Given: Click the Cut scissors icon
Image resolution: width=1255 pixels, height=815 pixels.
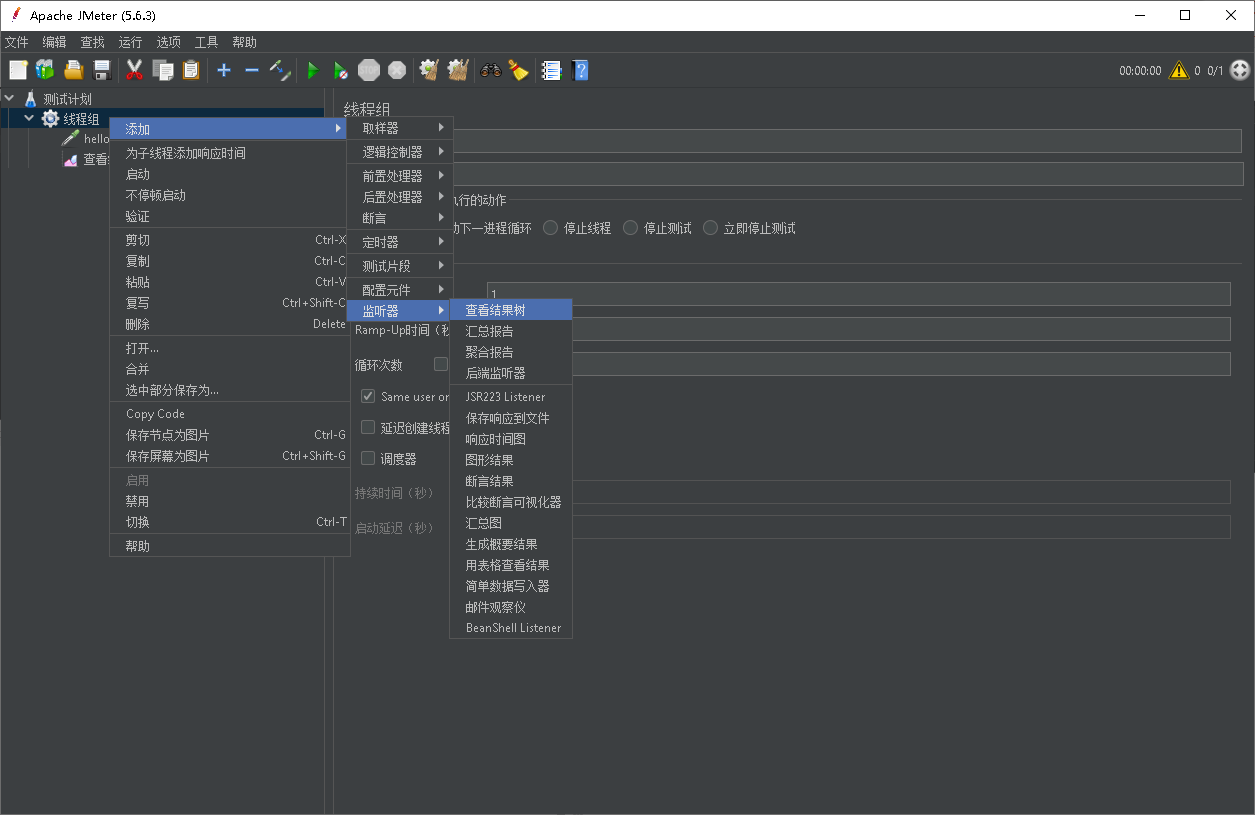Looking at the screenshot, I should [x=134, y=70].
